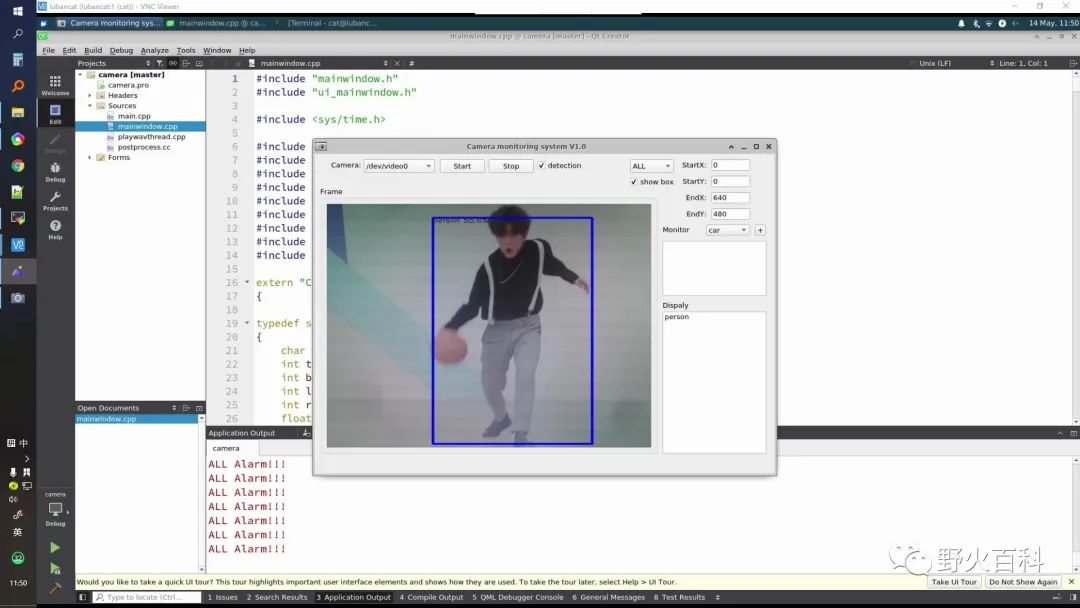Open Projects mode with the wrench icon
The height and width of the screenshot is (608, 1080).
tap(55, 200)
